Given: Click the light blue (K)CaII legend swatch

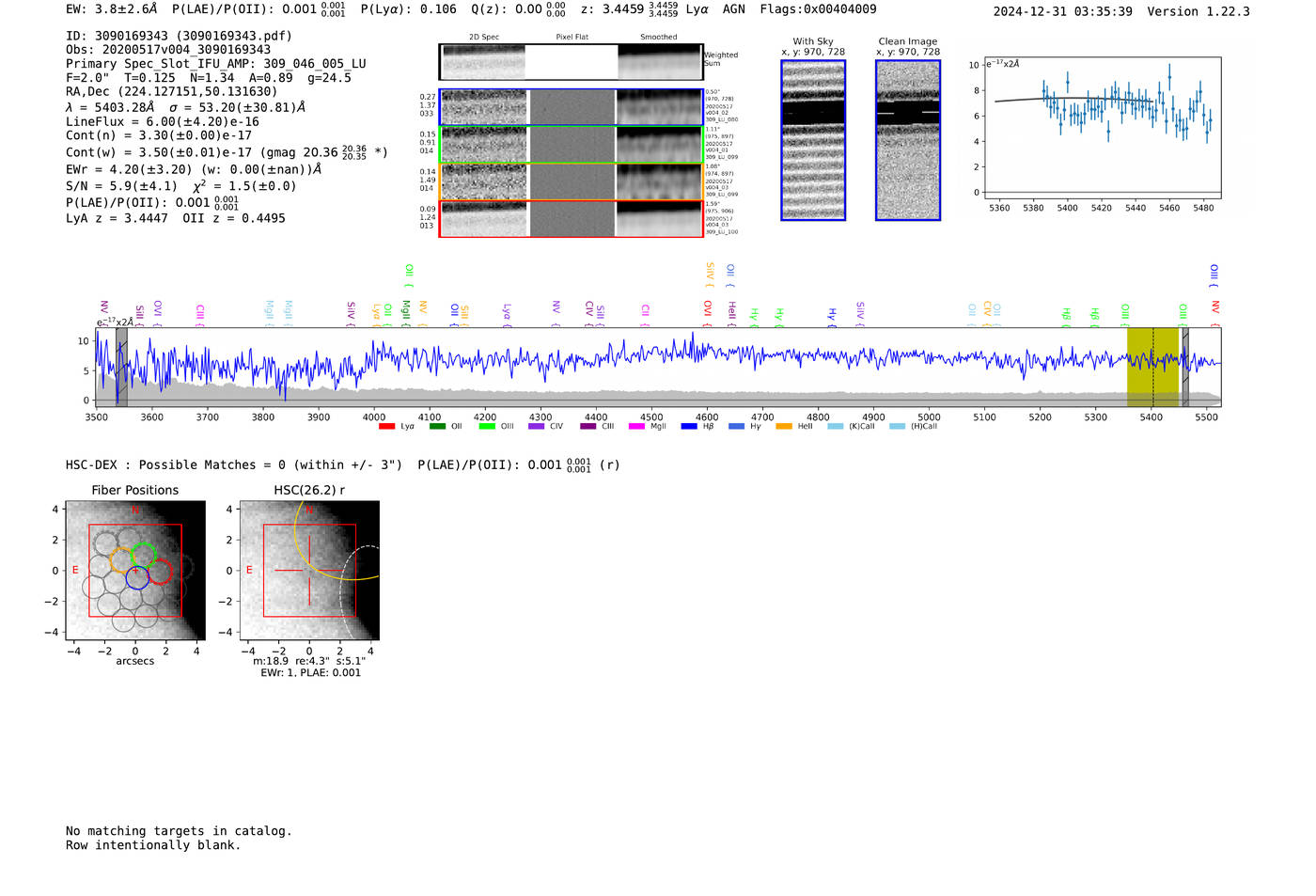Looking at the screenshot, I should tap(836, 427).
